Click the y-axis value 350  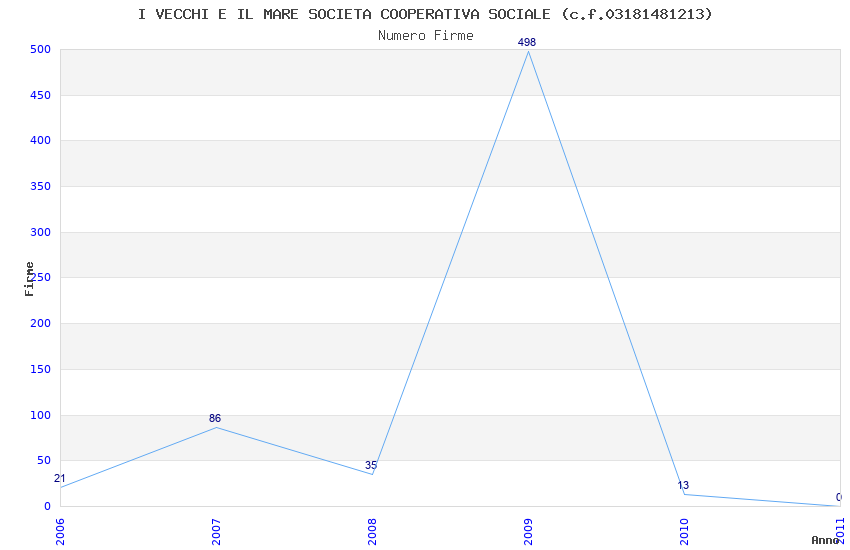pos(41,186)
